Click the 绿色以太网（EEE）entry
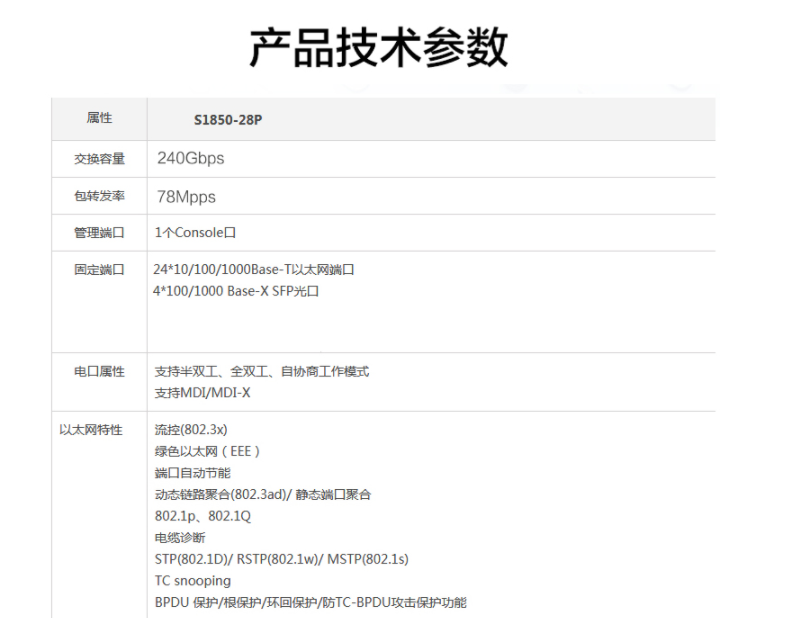The image size is (804, 618). tap(208, 451)
